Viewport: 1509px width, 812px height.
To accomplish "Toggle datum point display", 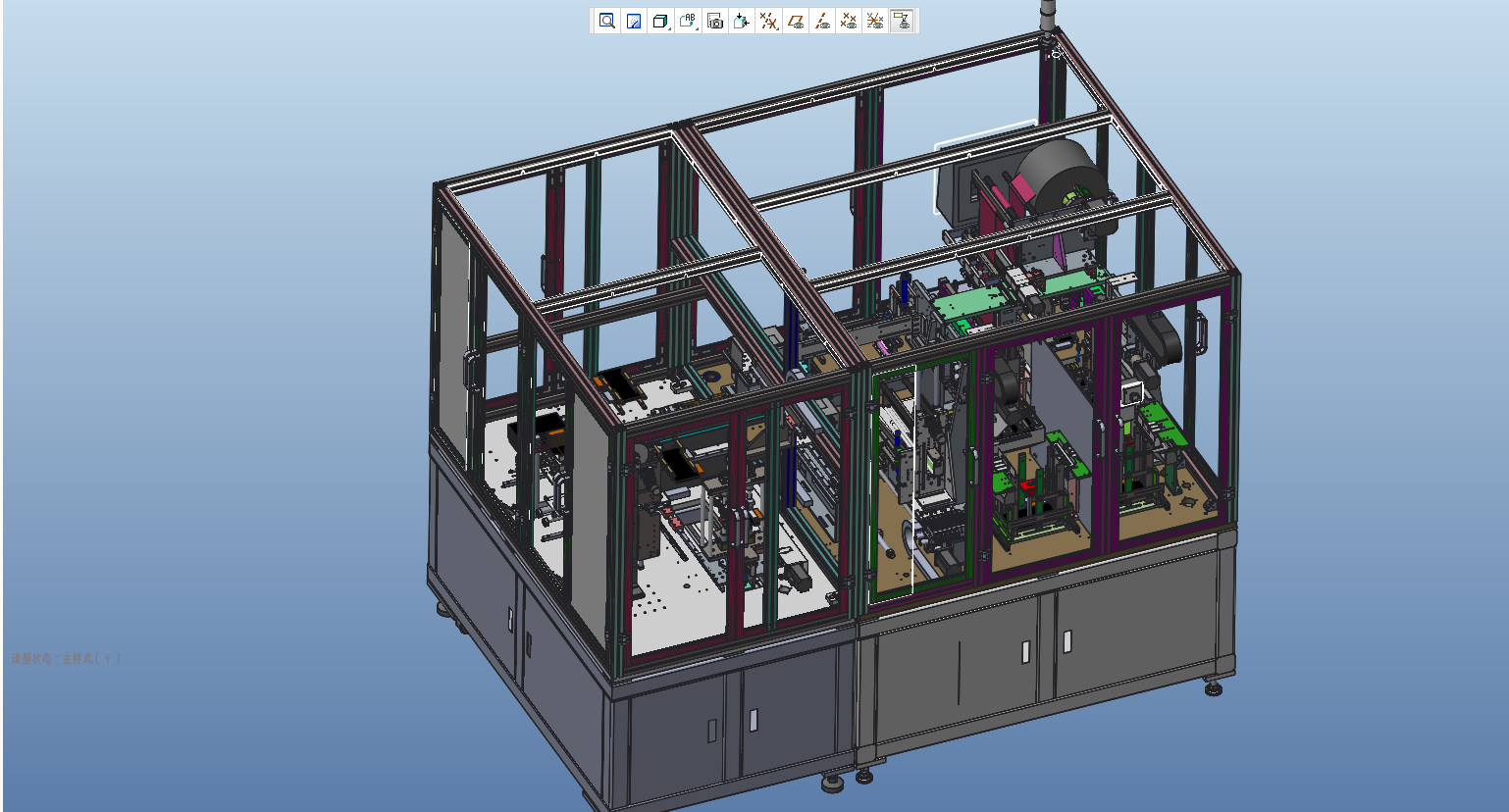I will point(849,21).
